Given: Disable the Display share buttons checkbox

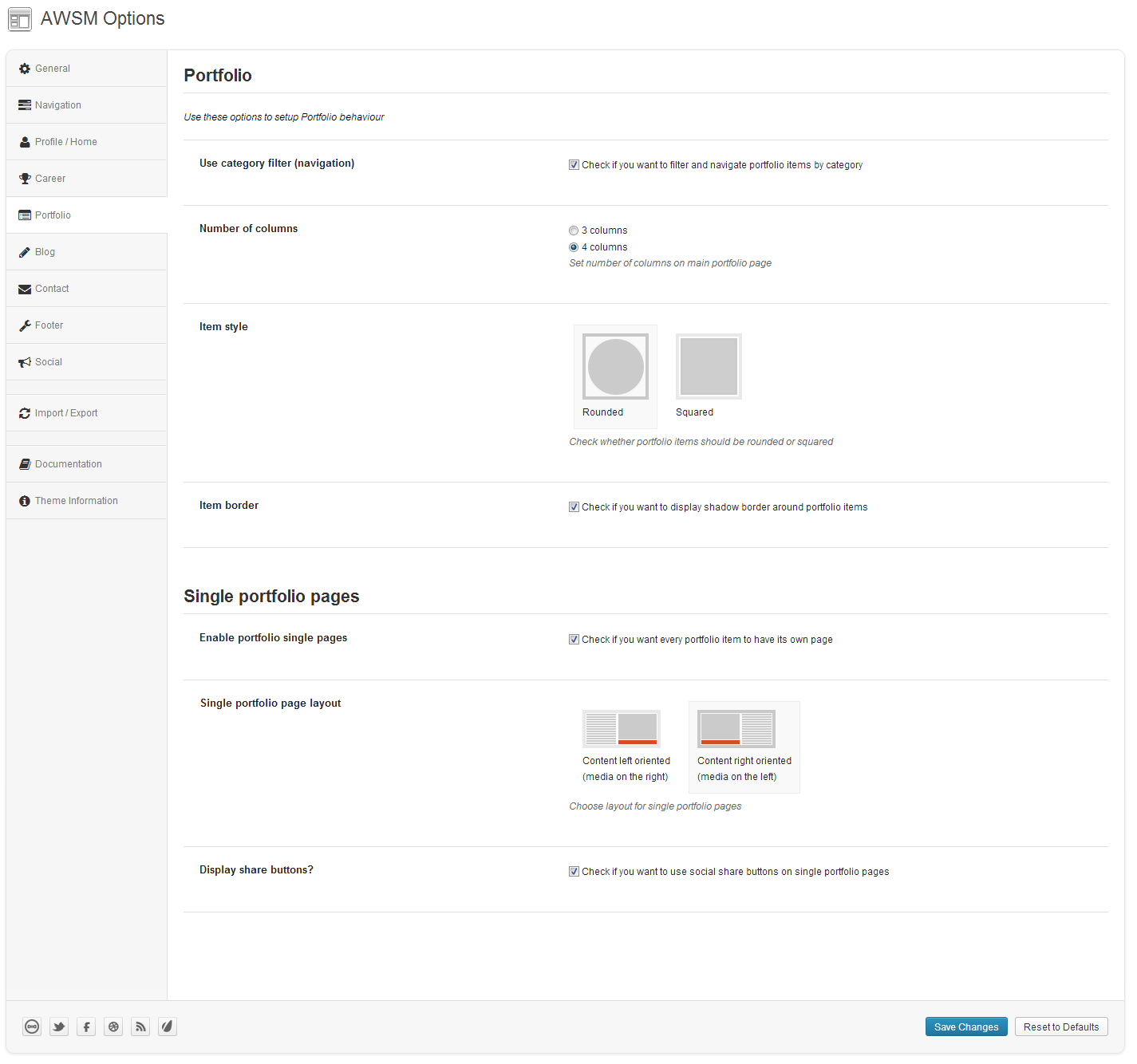Looking at the screenshot, I should [x=574, y=872].
